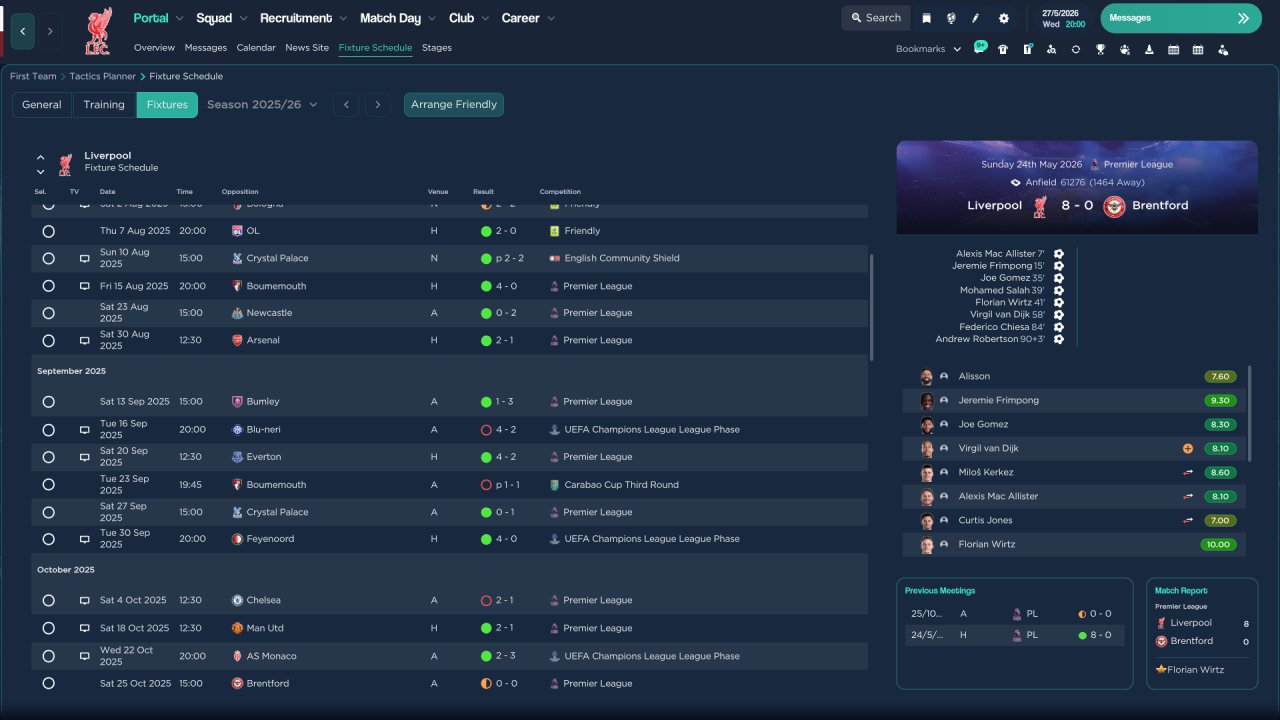The image size is (1280, 720).
Task: Click the 9+ notifications chat icon
Action: click(x=980, y=48)
